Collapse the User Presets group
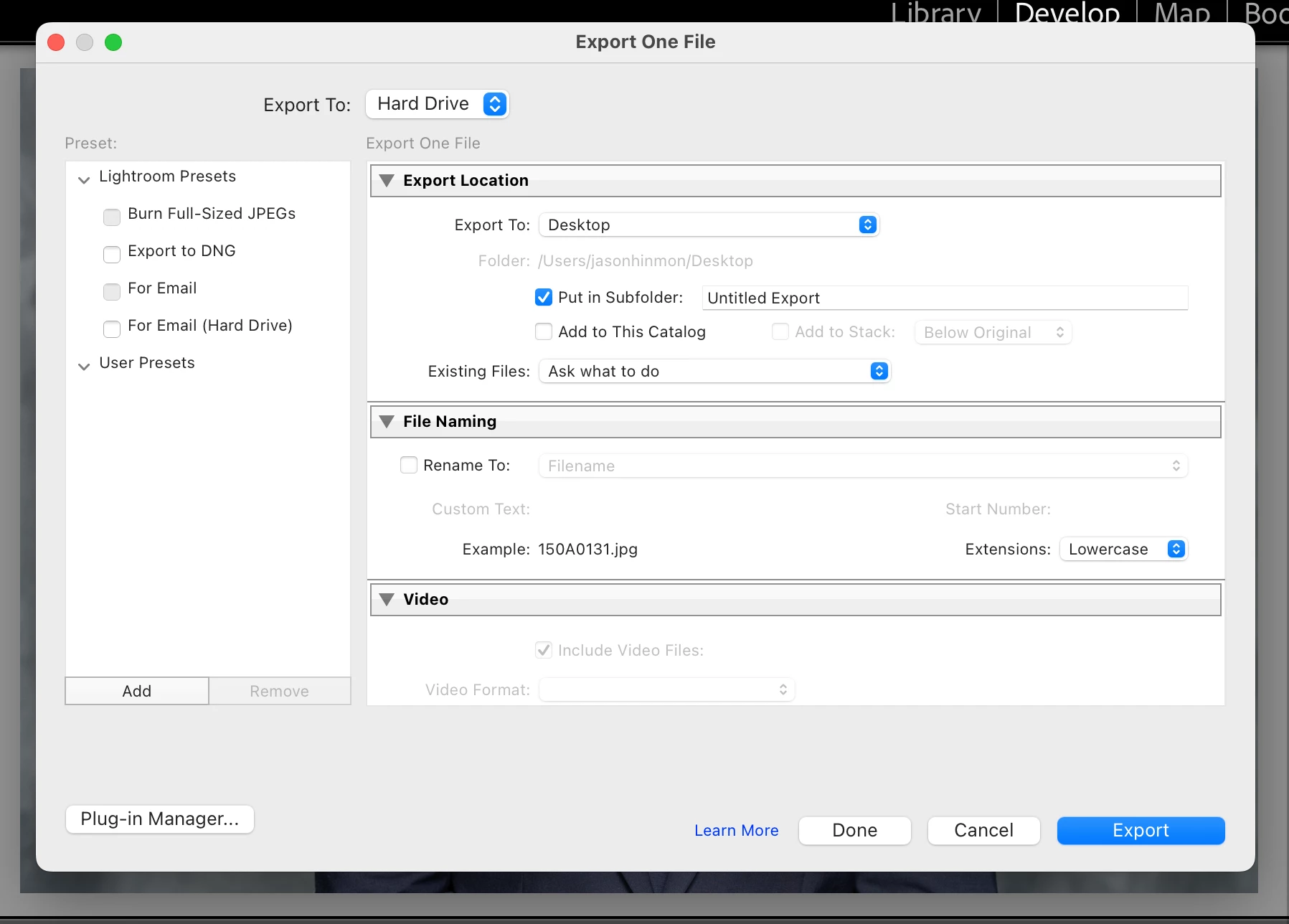This screenshot has height=924, width=1289. point(84,366)
